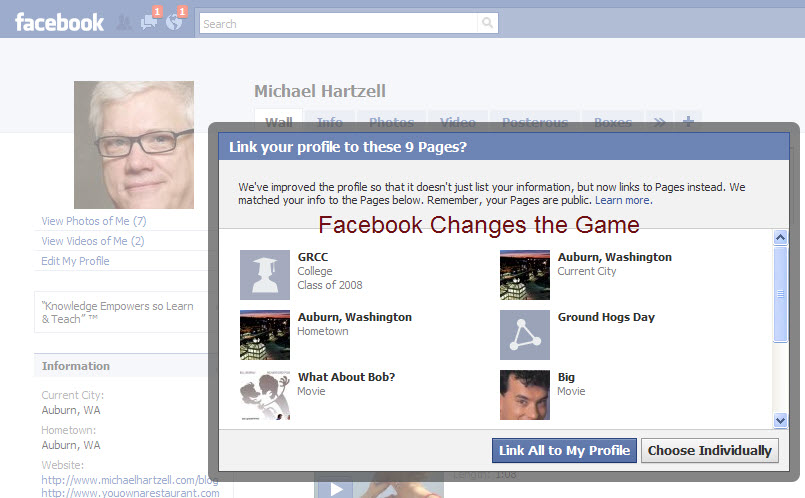The height and width of the screenshot is (498, 805).
Task: Click Link All to My Profile button
Action: [564, 450]
